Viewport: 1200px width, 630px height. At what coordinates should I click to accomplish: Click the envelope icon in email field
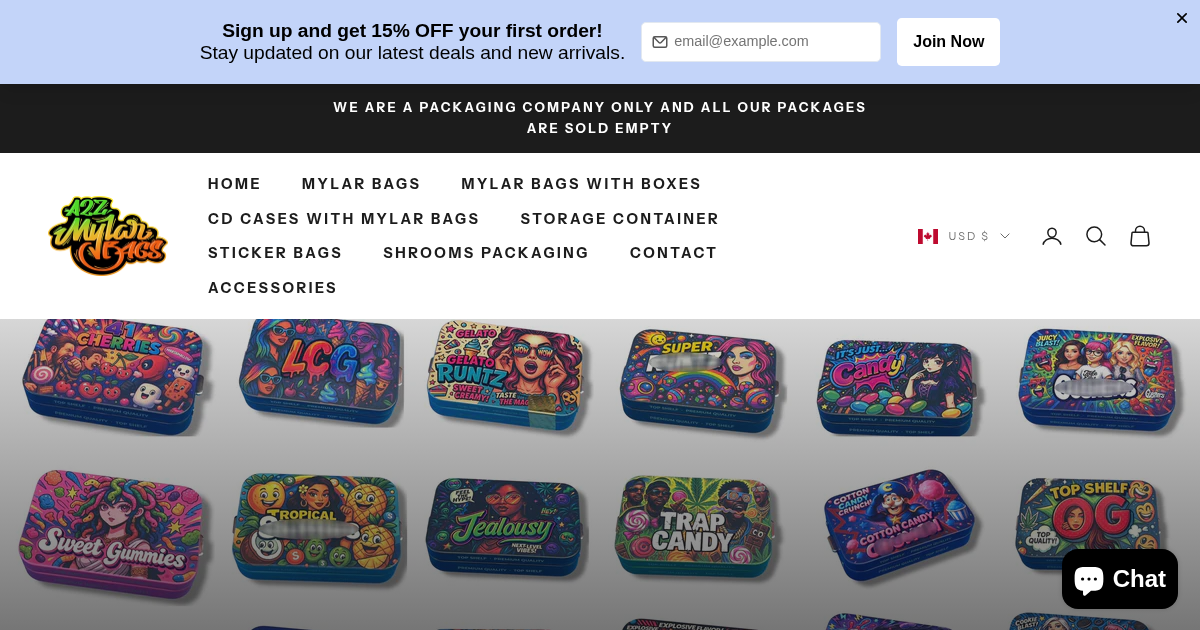click(660, 42)
